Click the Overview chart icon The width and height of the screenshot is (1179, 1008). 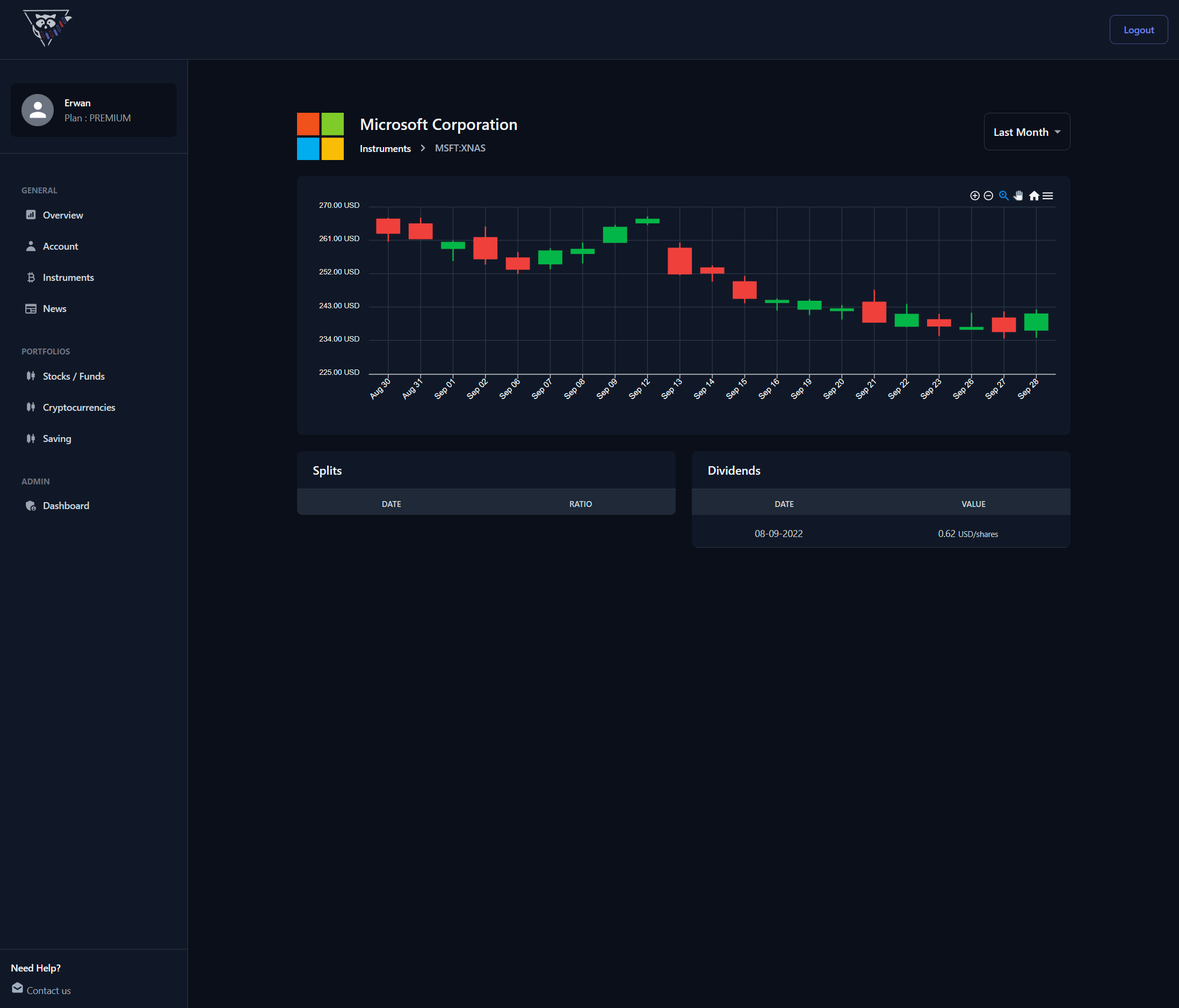[x=31, y=214]
